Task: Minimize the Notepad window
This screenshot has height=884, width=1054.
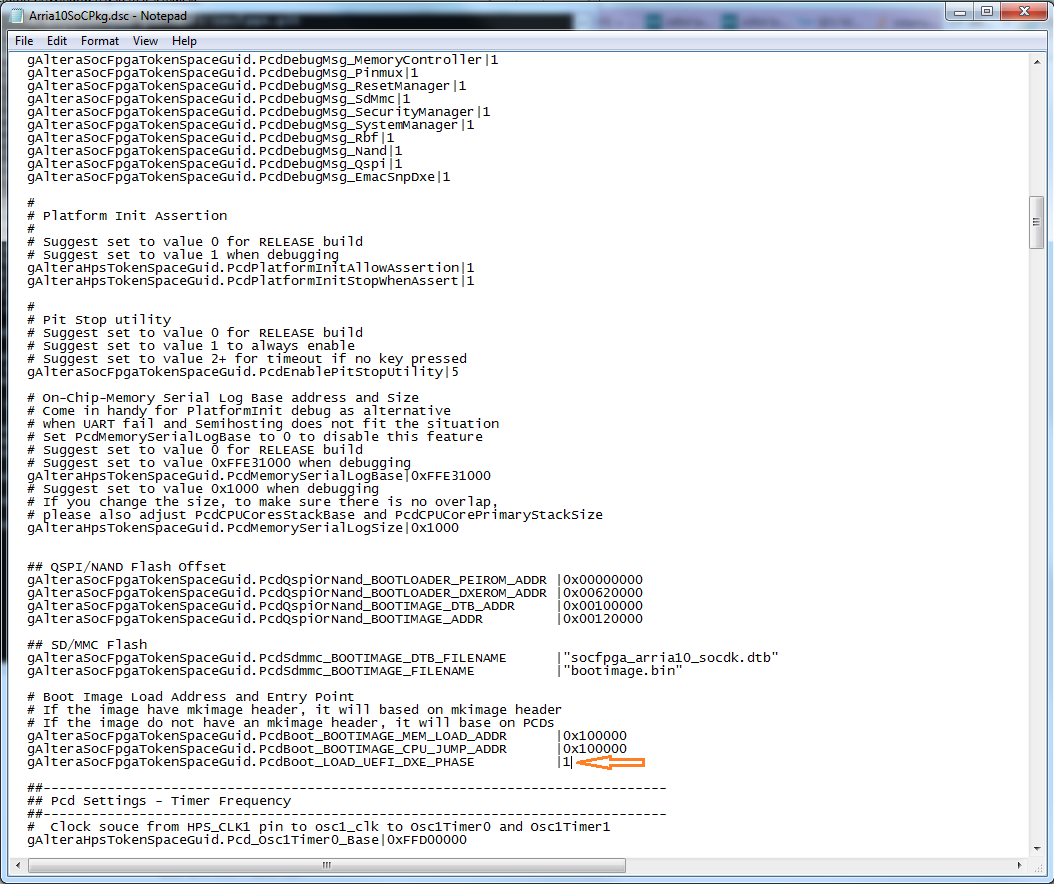Action: [x=959, y=11]
